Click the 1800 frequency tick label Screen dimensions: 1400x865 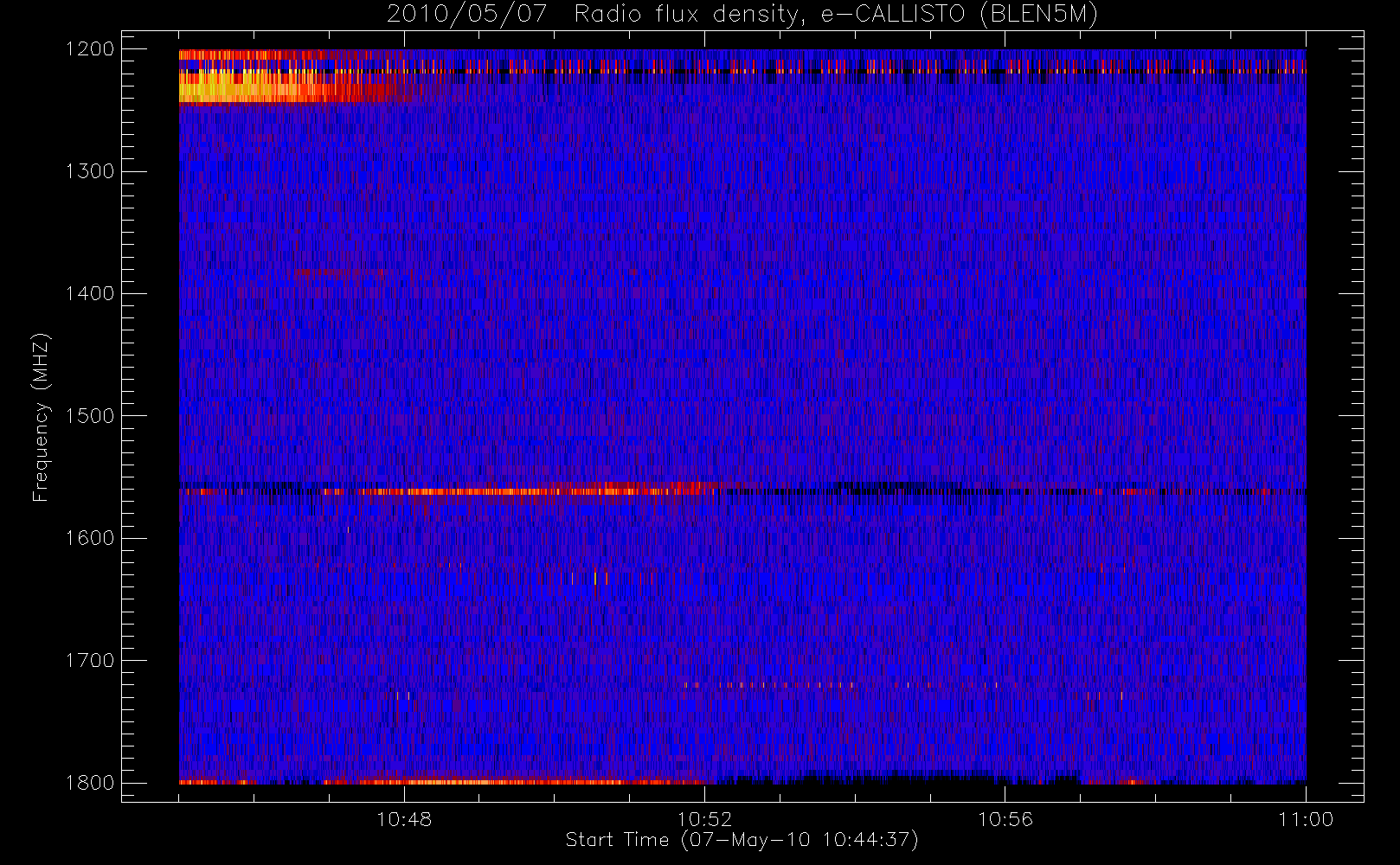pos(90,783)
